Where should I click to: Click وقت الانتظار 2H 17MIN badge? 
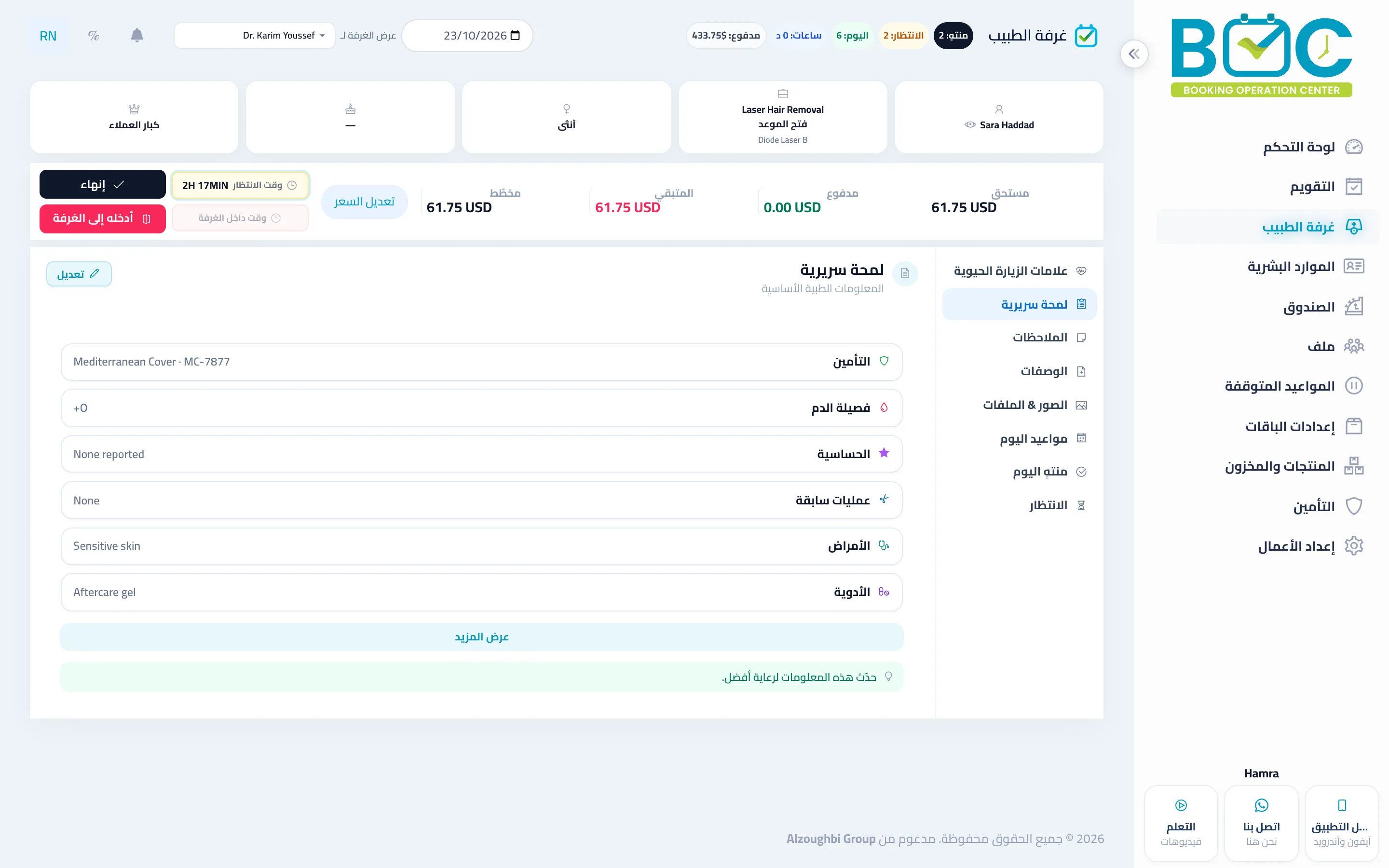tap(240, 185)
